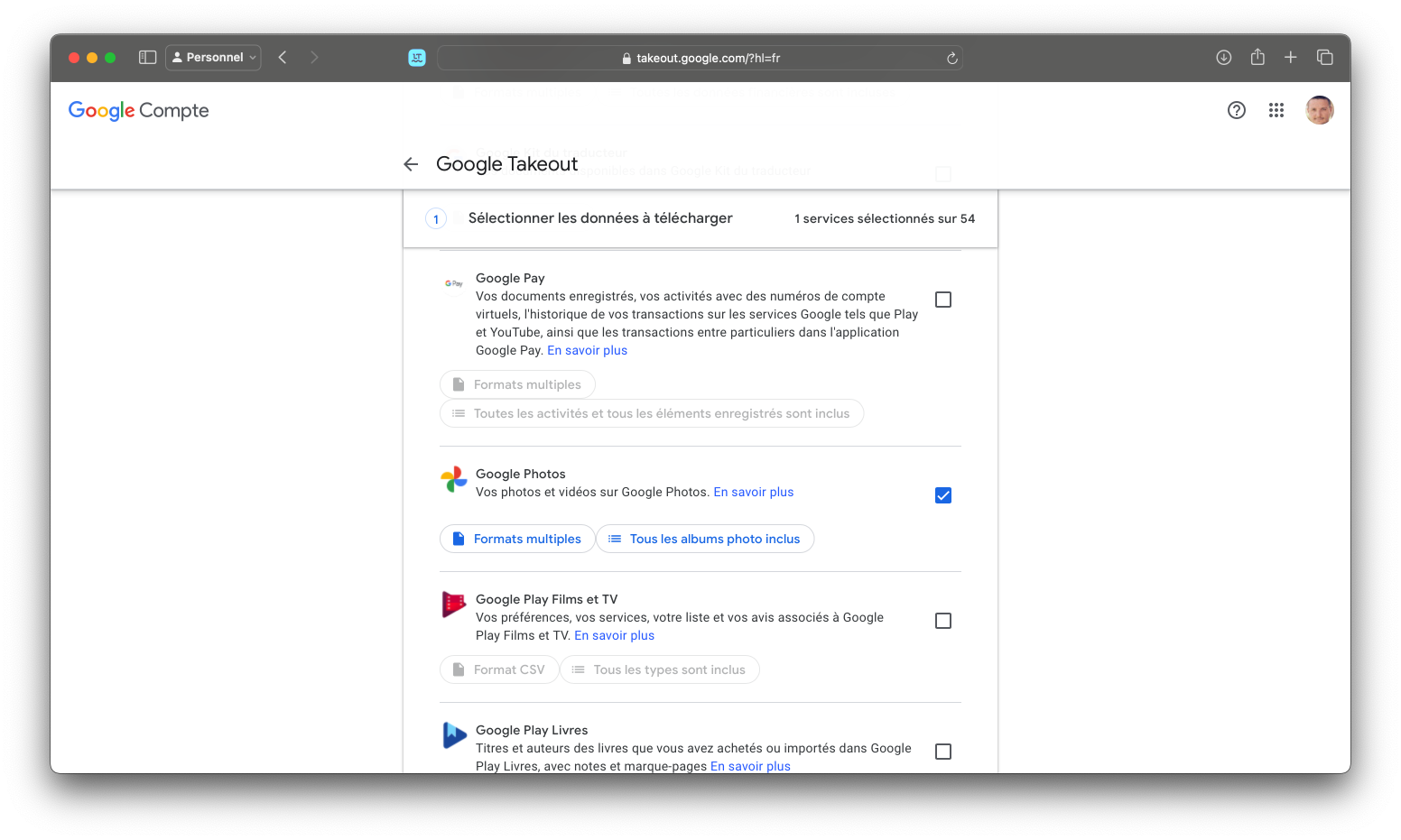Open the Share sheet icon
1401x840 pixels.
1257,57
